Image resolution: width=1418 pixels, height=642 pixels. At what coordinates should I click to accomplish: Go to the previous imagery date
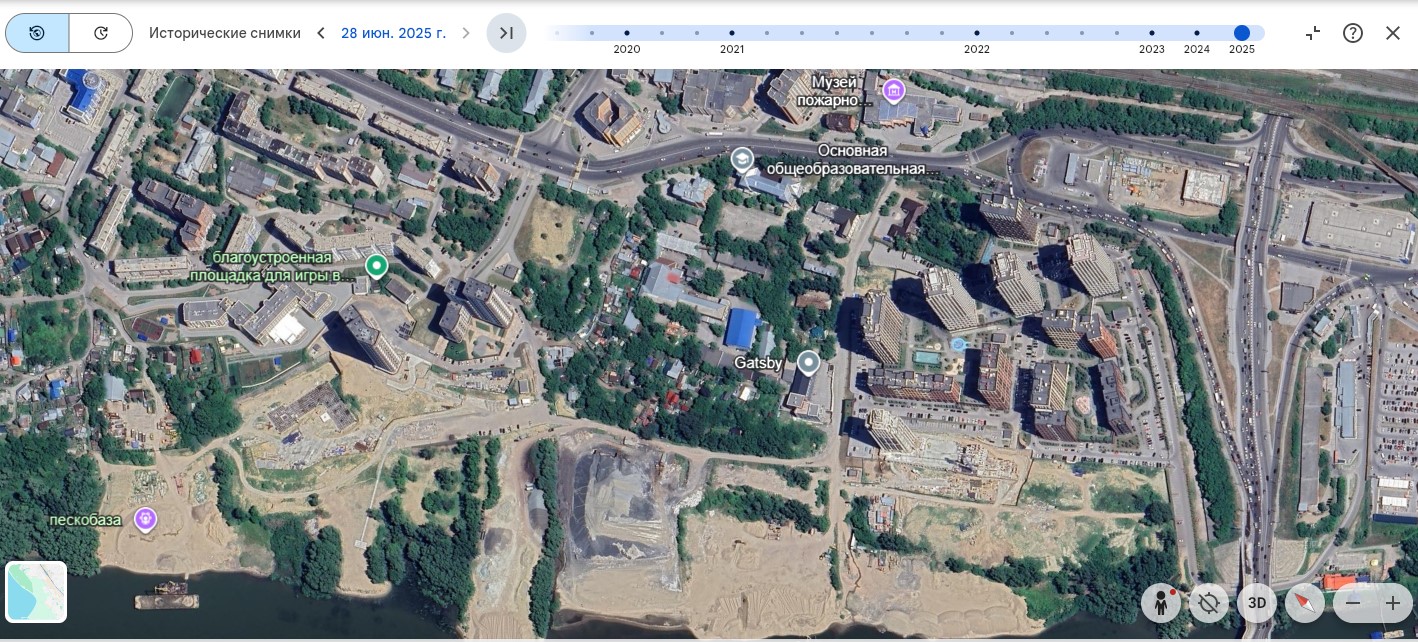(321, 33)
